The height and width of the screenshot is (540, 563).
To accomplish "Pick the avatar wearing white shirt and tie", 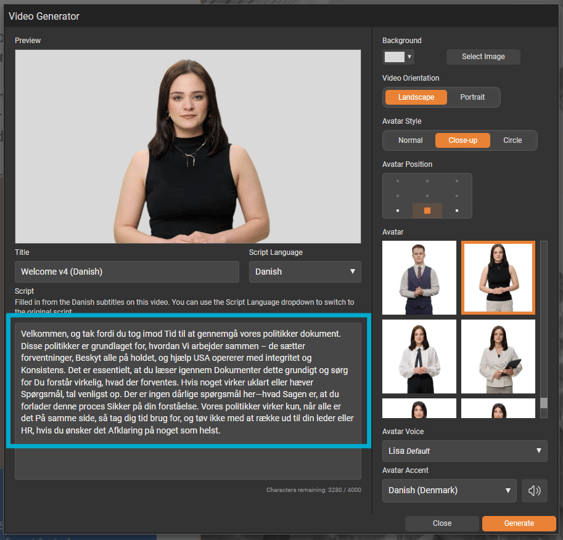I will [x=419, y=357].
